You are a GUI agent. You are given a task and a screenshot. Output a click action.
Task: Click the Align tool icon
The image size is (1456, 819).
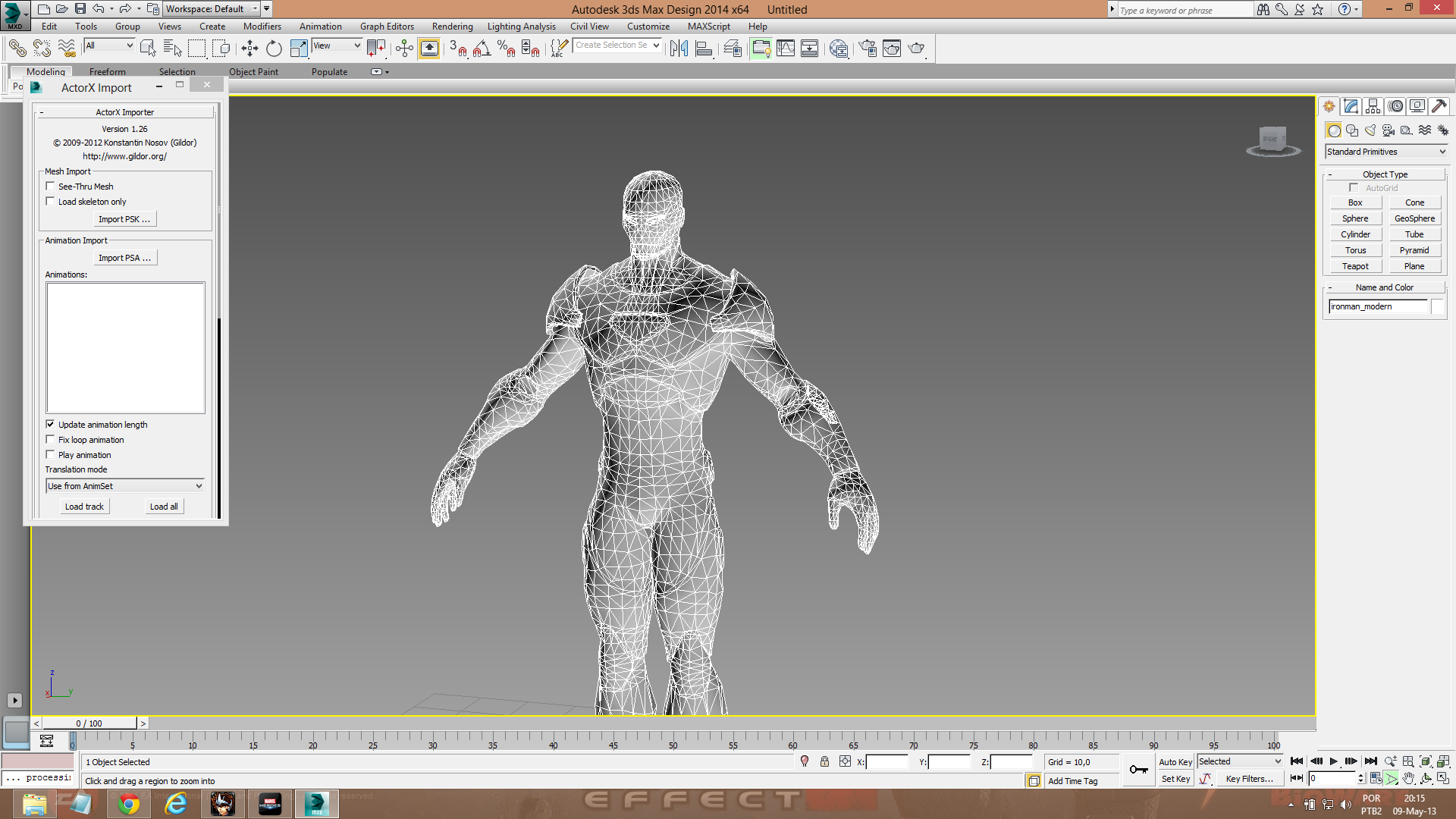point(704,49)
